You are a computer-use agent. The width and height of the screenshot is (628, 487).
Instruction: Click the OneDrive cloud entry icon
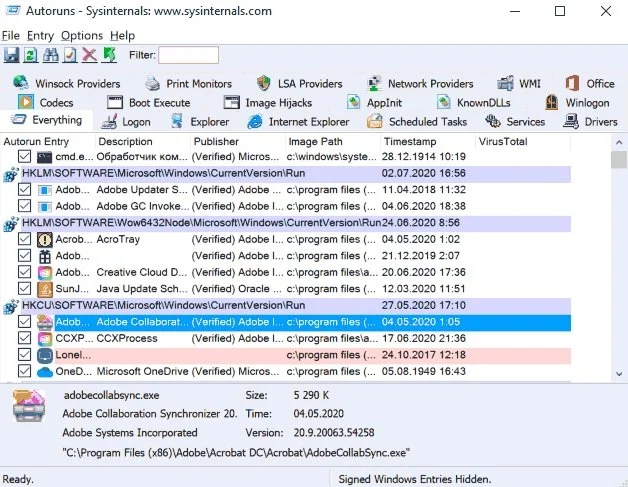(44, 372)
